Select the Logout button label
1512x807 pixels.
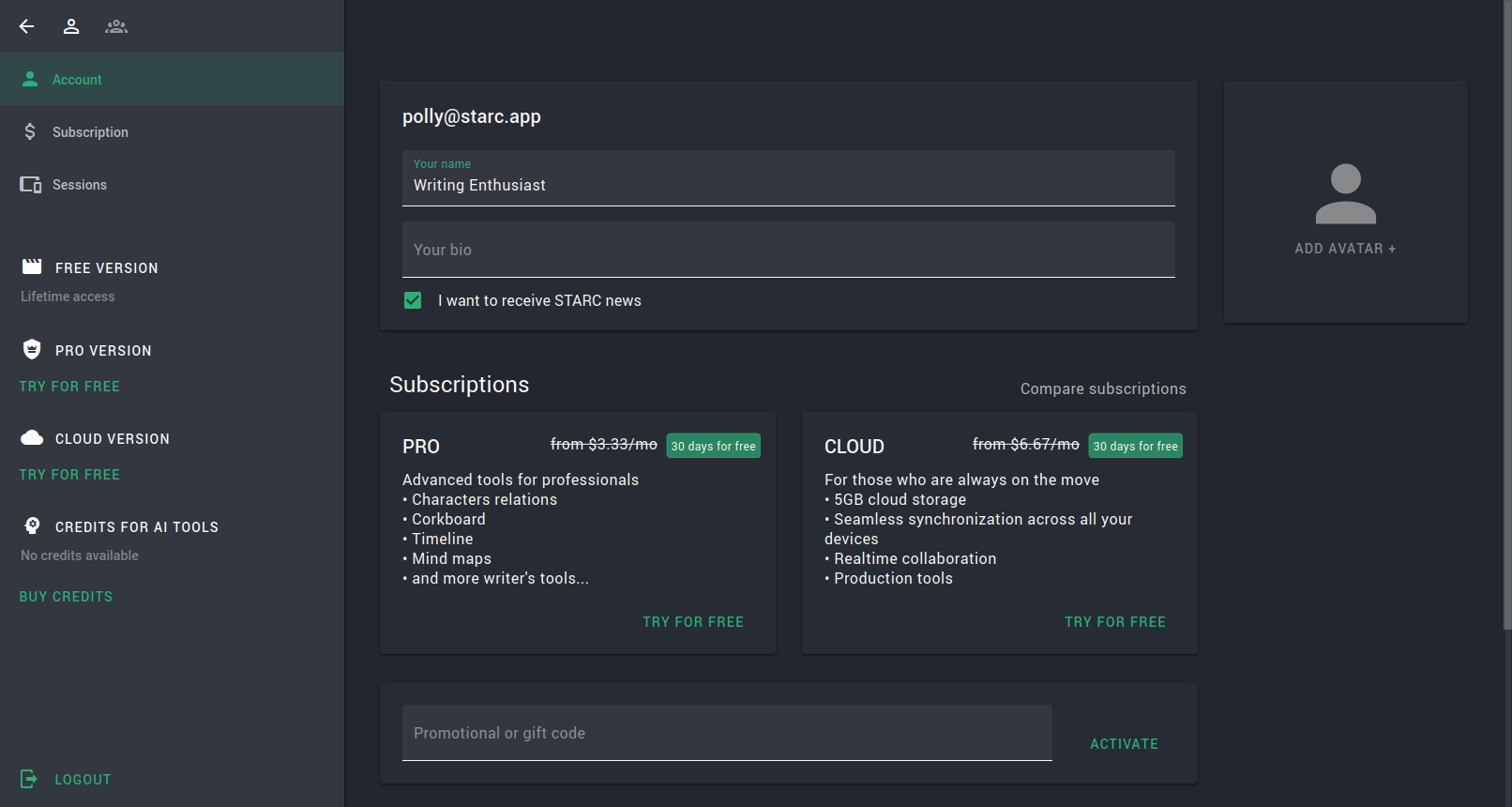click(x=83, y=780)
